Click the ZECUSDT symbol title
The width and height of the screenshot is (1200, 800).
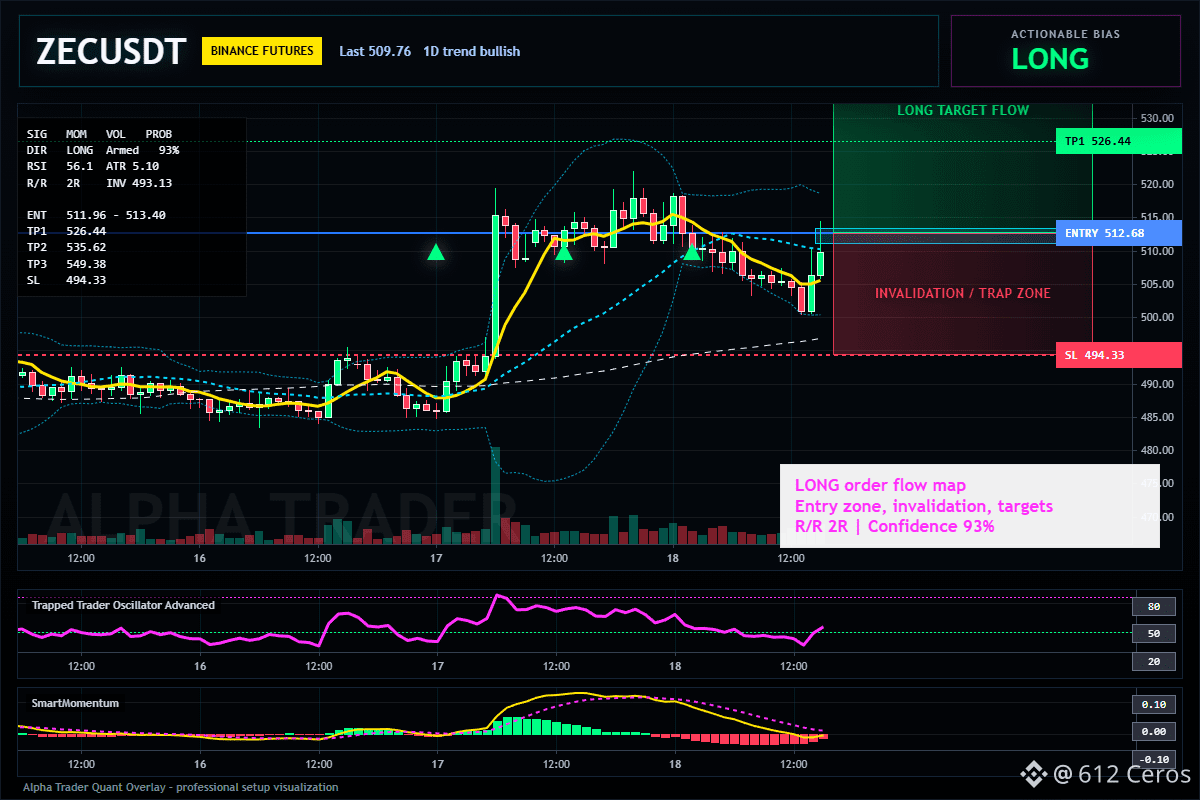[111, 51]
